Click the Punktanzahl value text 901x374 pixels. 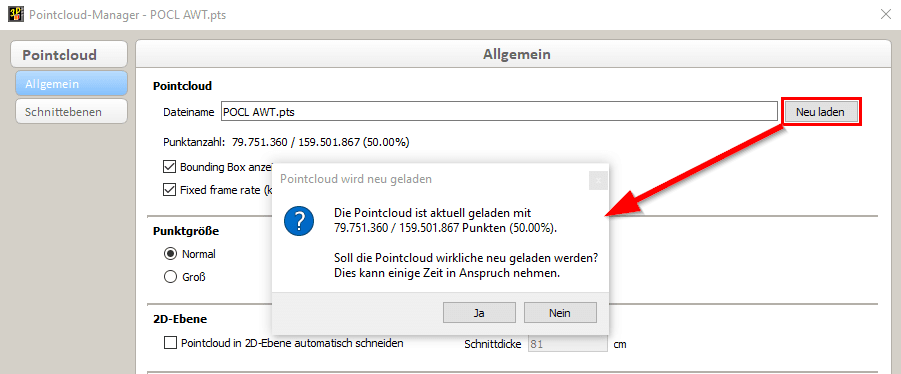pyautogui.click(x=321, y=142)
